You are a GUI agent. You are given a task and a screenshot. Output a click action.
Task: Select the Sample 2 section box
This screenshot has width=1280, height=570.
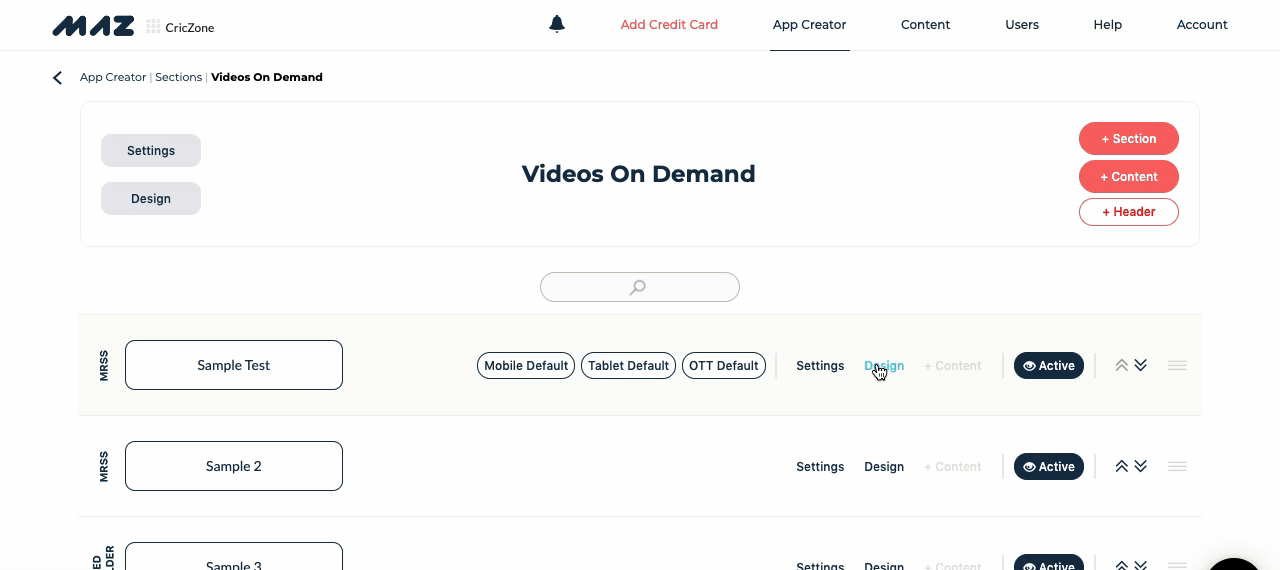point(234,466)
